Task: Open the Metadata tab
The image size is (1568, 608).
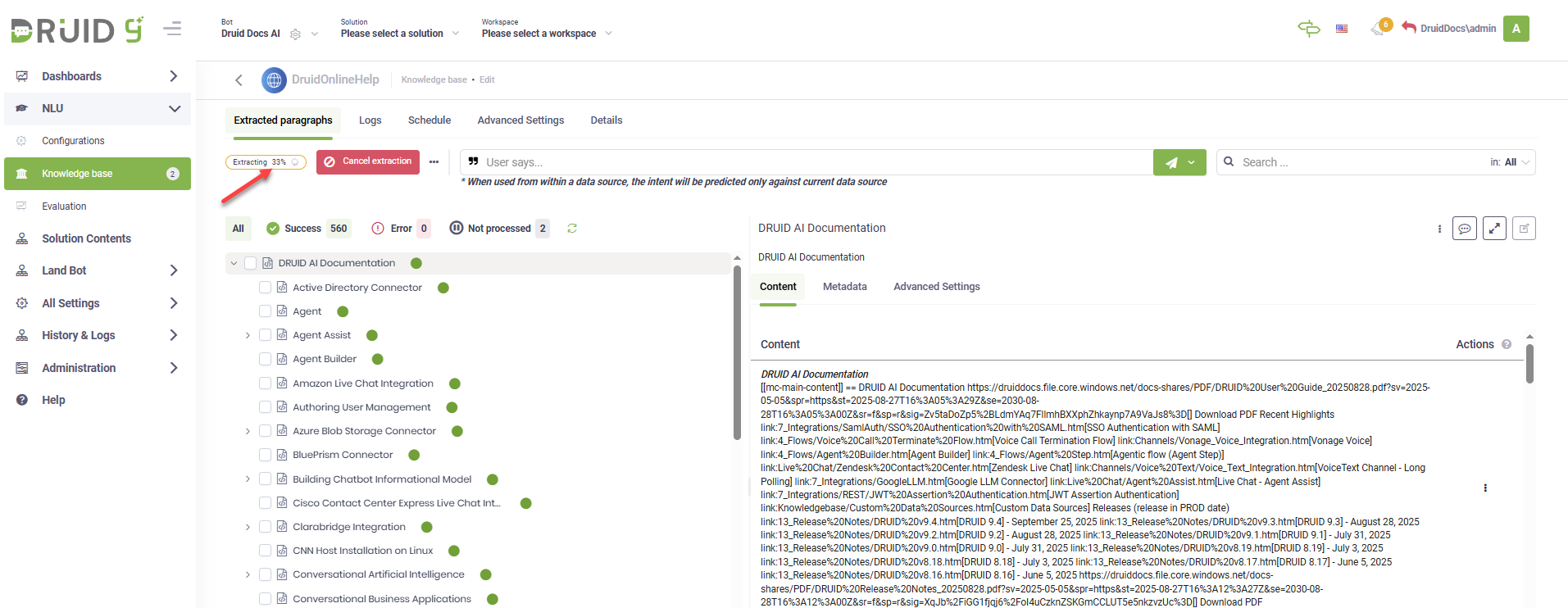Action: (844, 287)
